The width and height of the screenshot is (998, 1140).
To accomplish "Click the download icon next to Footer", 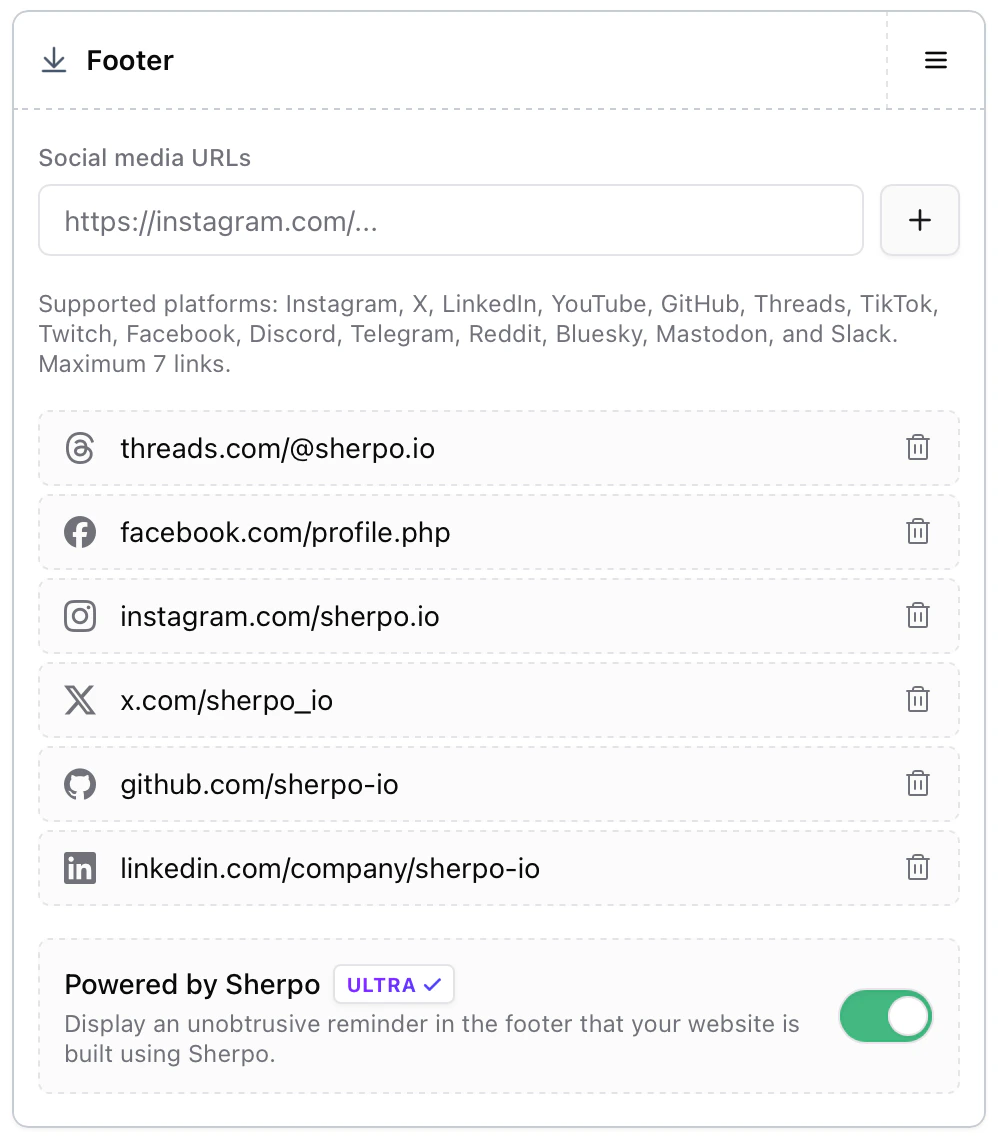I will click(53, 60).
